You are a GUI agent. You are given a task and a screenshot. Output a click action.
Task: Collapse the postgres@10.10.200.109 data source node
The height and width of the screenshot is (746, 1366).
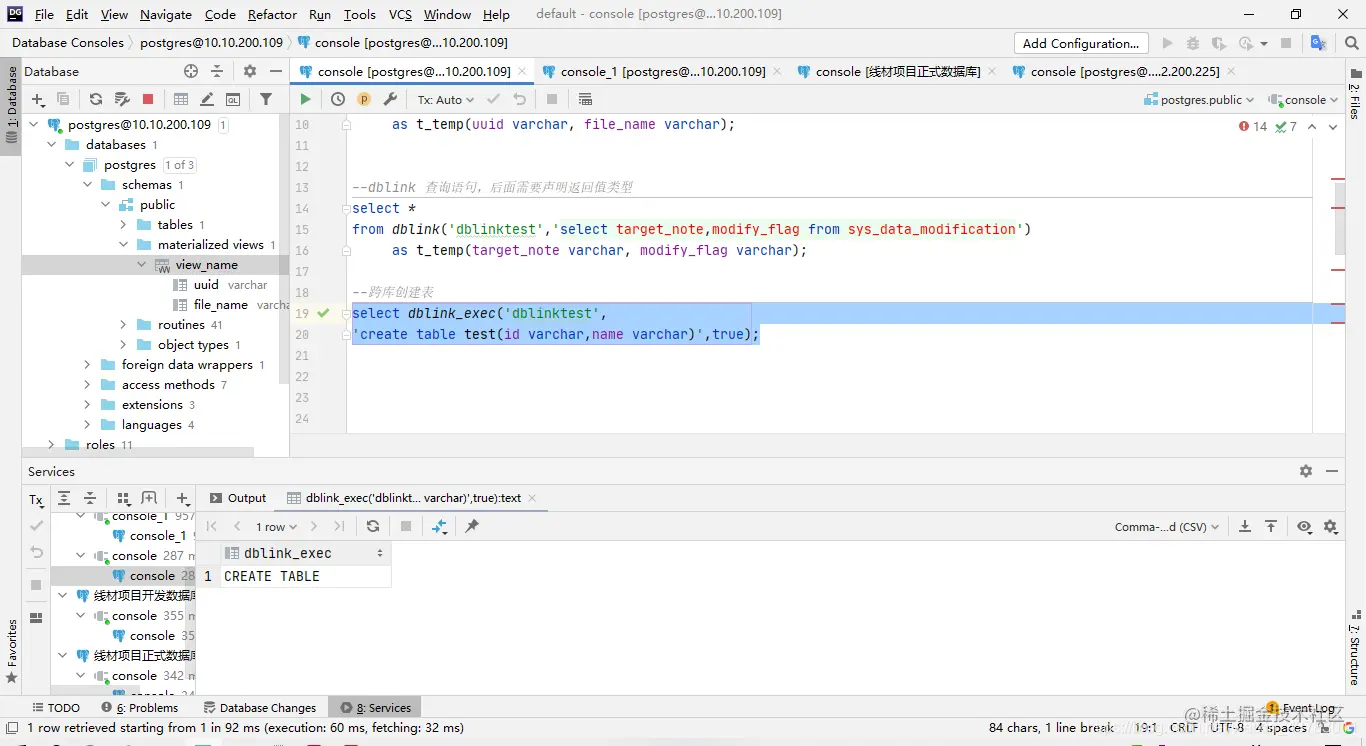[x=34, y=125]
